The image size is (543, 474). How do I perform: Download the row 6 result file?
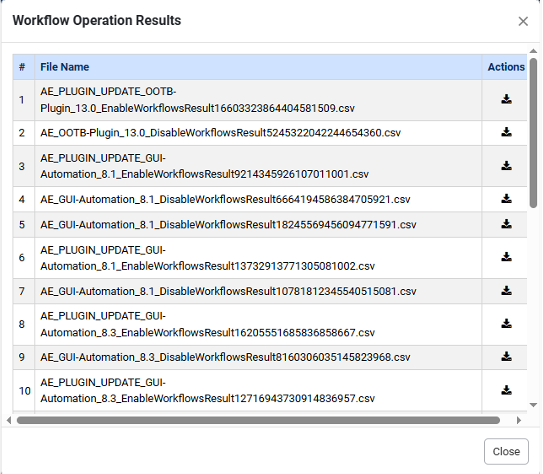pos(506,257)
